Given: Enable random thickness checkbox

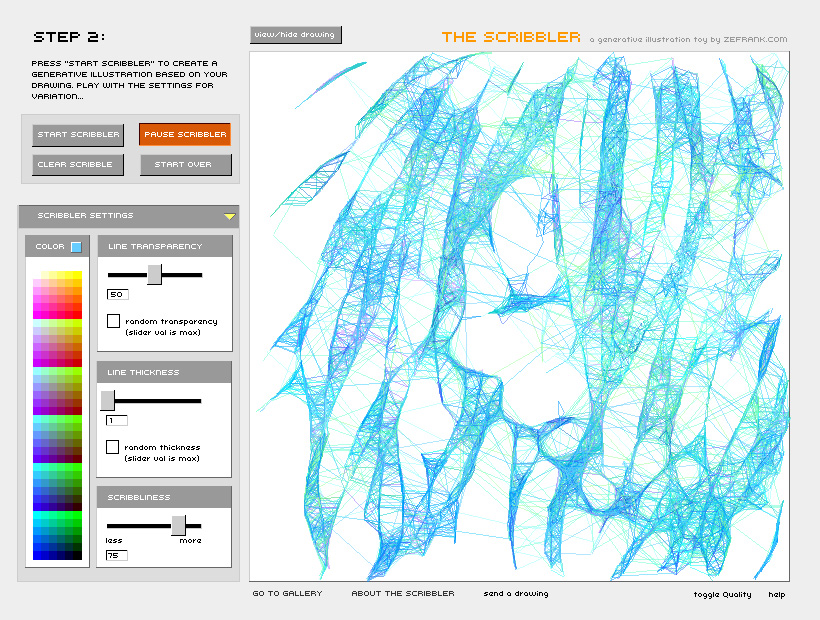Looking at the screenshot, I should click(113, 447).
